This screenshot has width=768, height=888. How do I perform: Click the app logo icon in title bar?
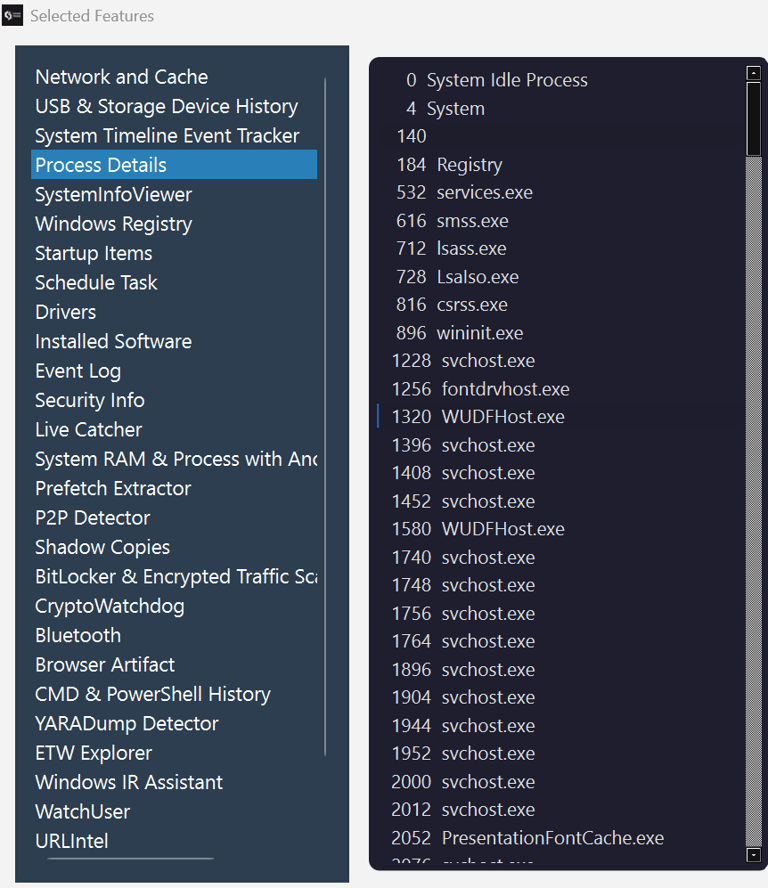(13, 16)
